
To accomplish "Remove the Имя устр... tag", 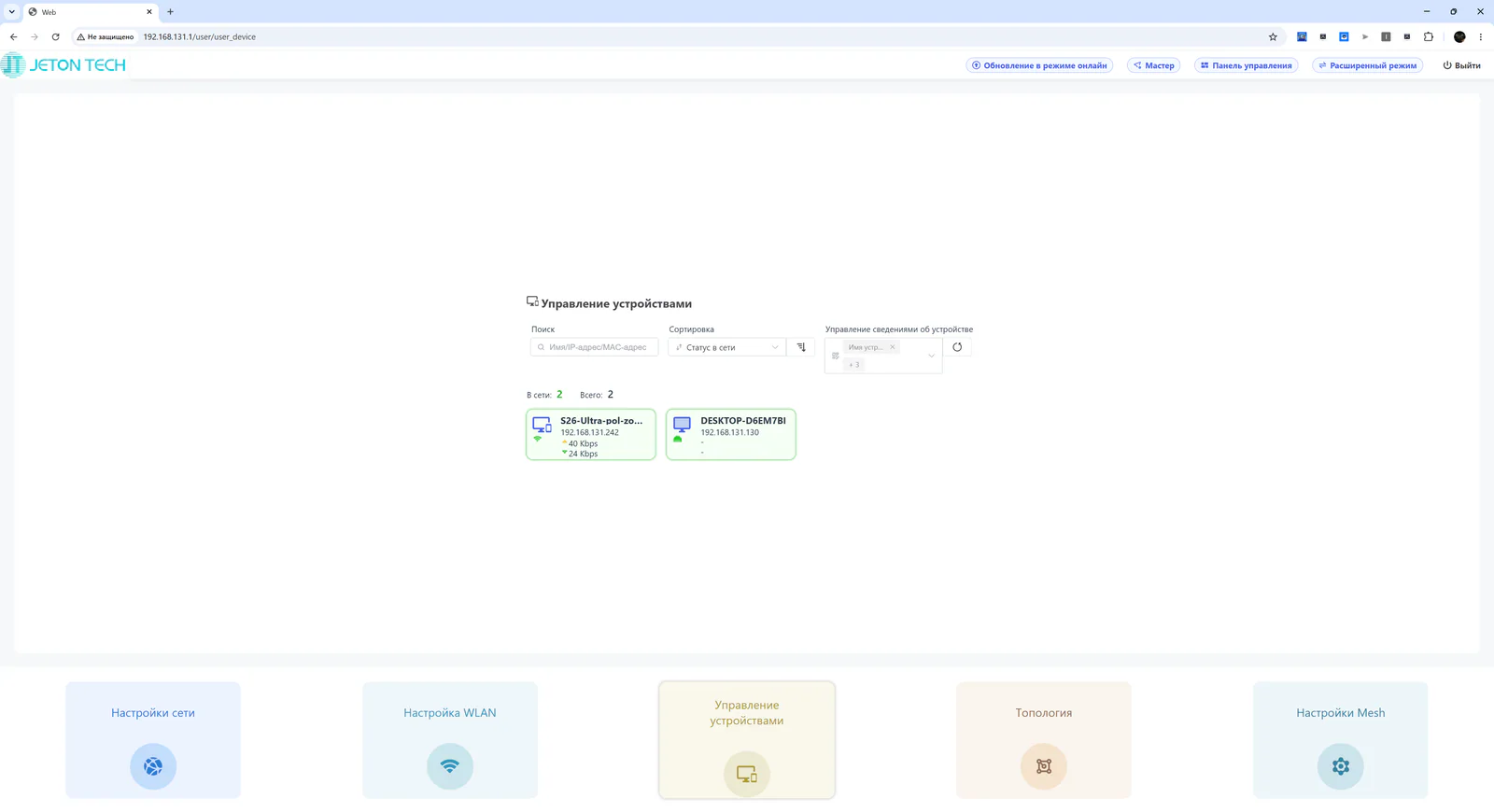I will (893, 347).
